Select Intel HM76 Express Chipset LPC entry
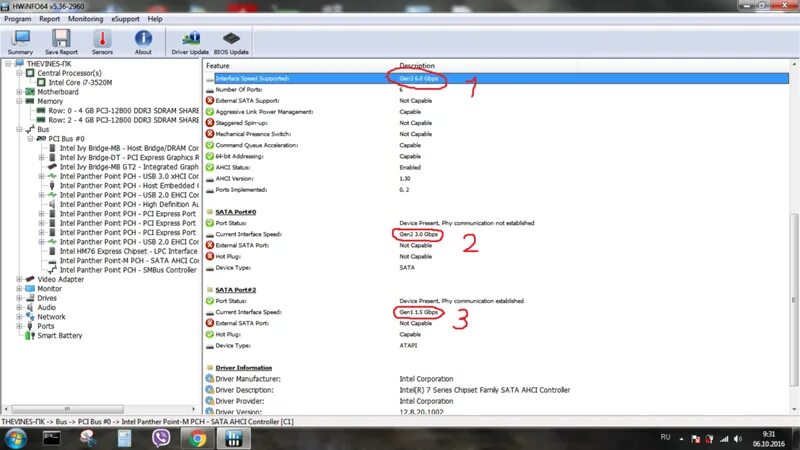This screenshot has width=800, height=450. tap(129, 251)
